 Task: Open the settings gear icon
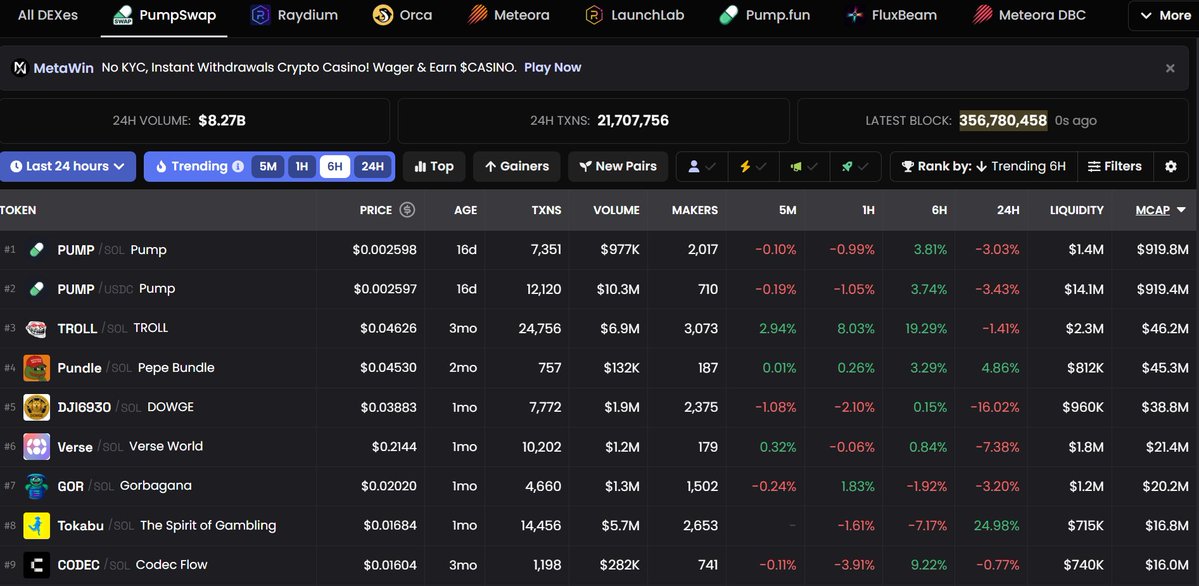click(1171, 166)
